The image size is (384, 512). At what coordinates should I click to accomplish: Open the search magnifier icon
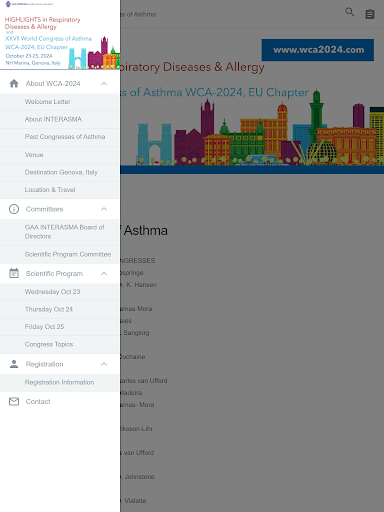[349, 12]
